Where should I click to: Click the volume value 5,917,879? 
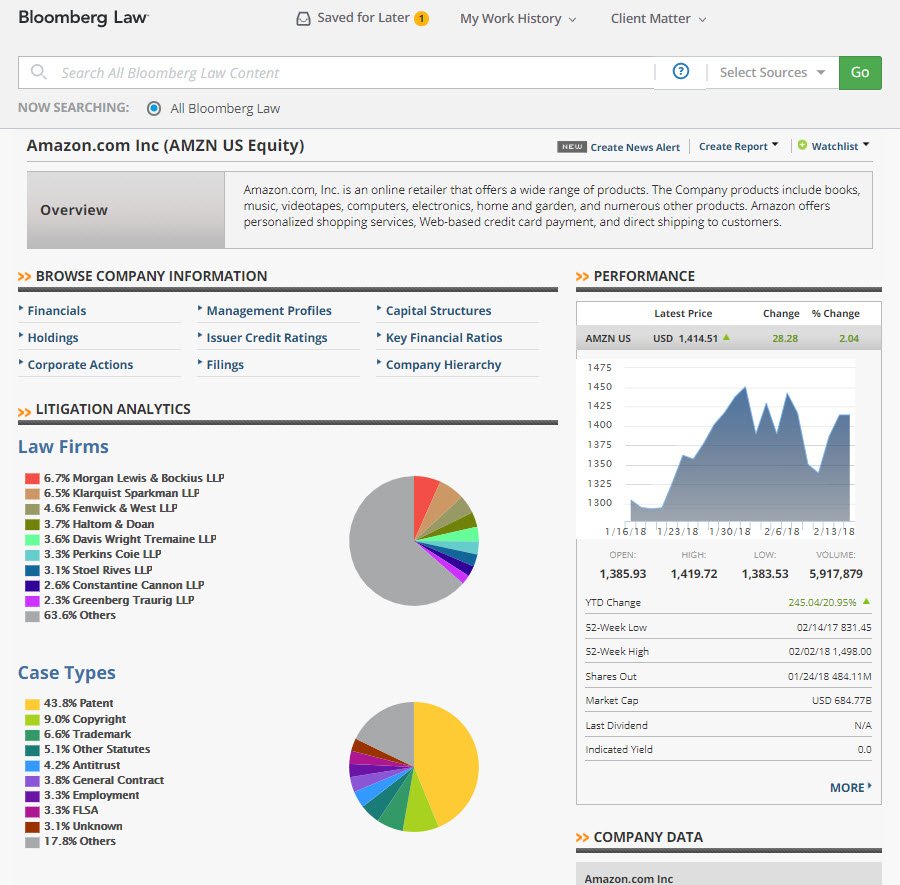(x=836, y=573)
